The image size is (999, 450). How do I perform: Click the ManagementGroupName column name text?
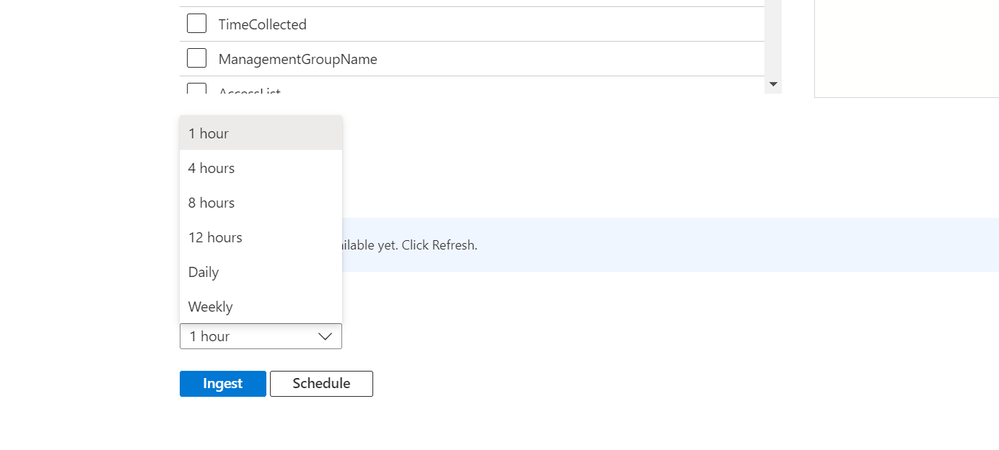[298, 59]
